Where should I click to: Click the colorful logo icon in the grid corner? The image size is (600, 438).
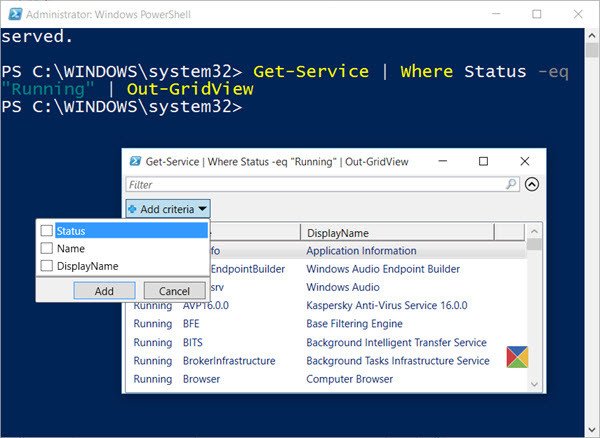click(517, 357)
